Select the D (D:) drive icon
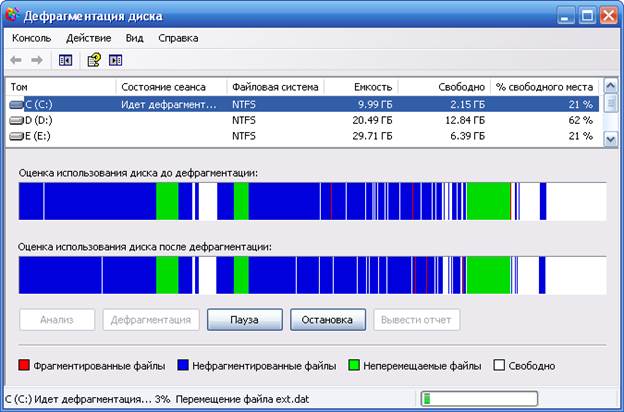 click(16, 120)
